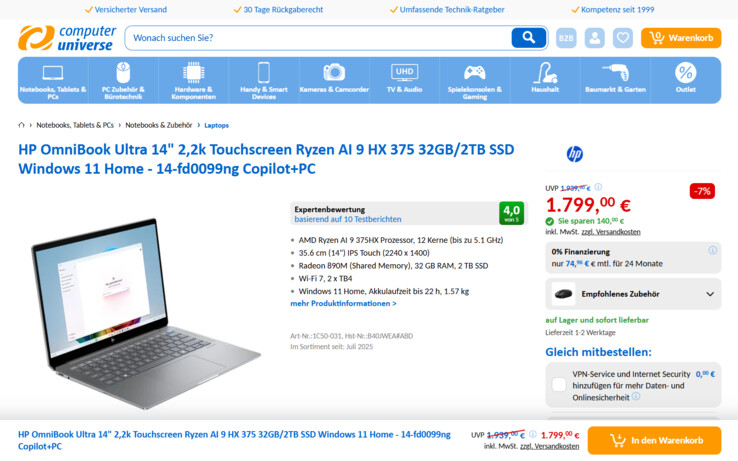Open zzgl. Versandkosten link in sticky bar
The image size is (738, 461).
click(x=549, y=446)
